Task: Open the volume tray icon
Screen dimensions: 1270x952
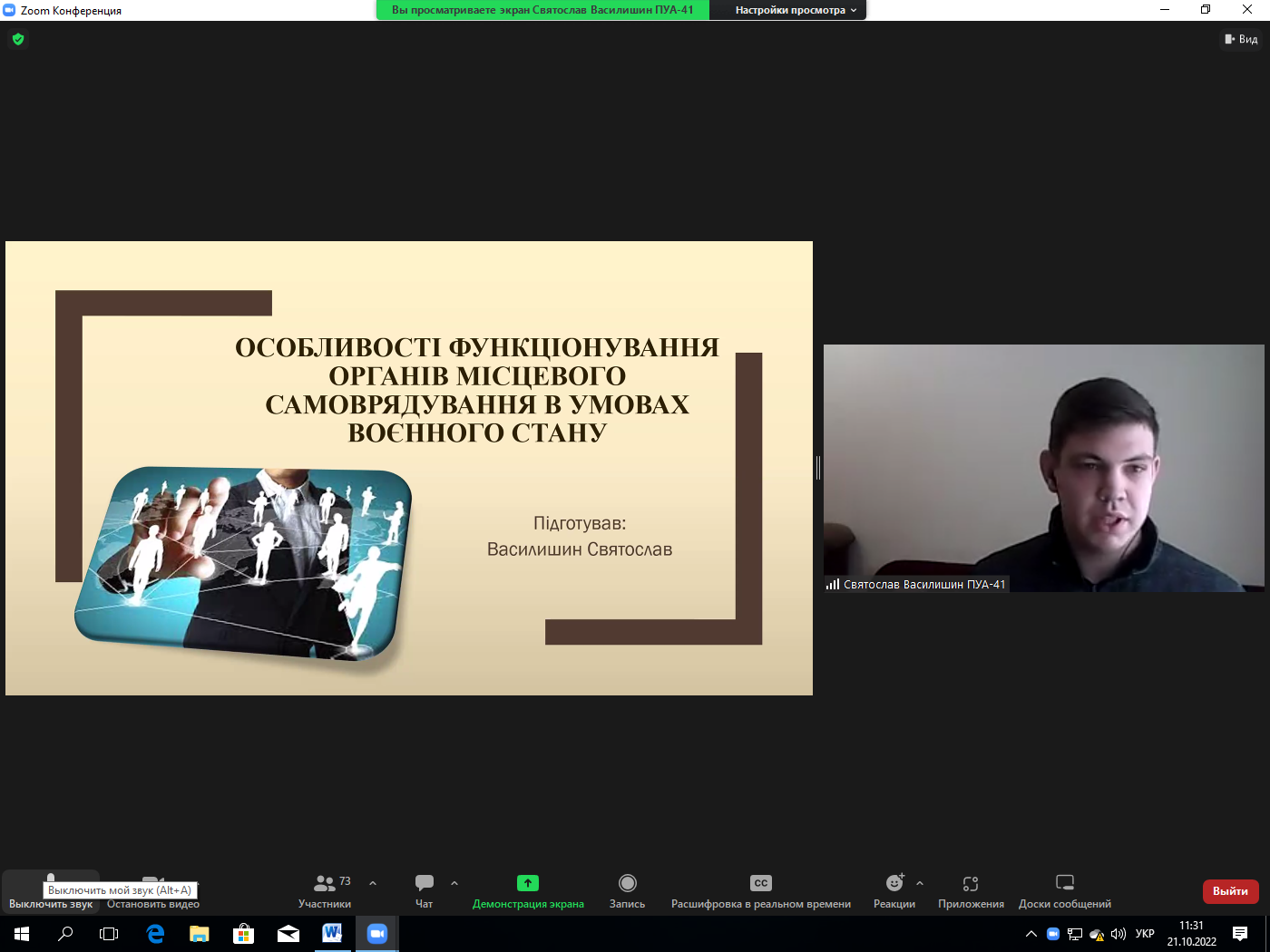Action: [1118, 934]
